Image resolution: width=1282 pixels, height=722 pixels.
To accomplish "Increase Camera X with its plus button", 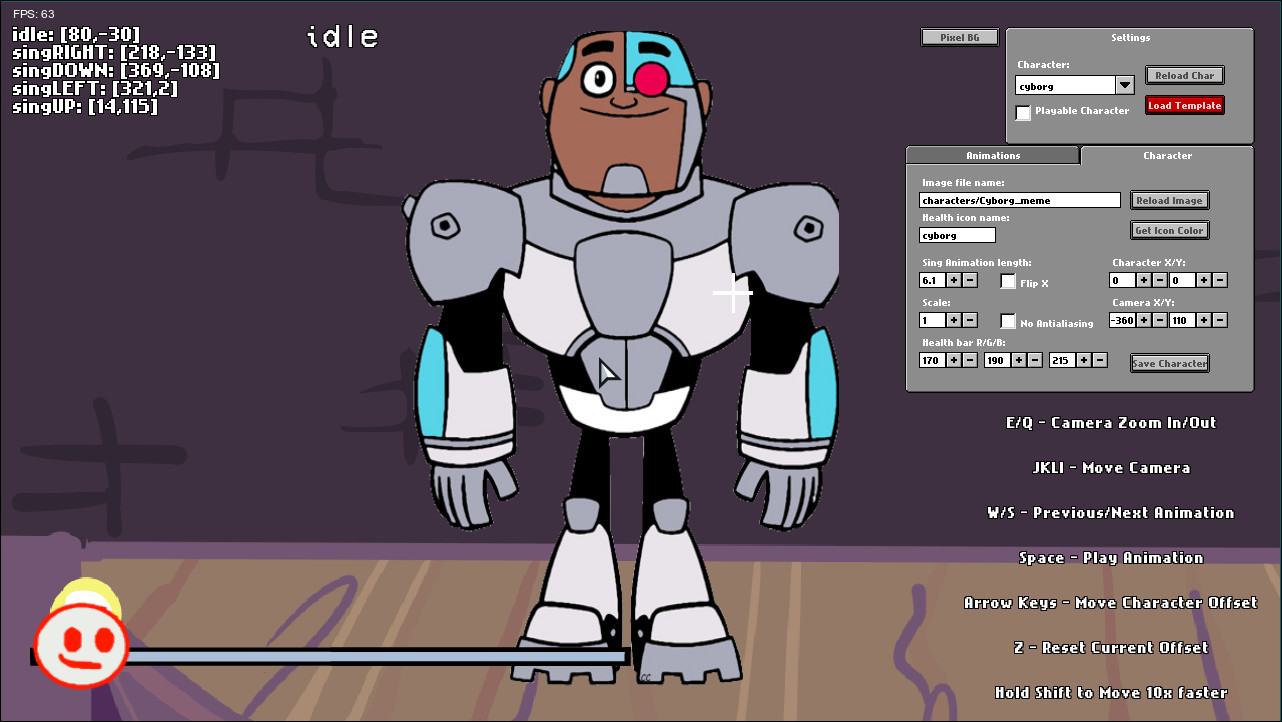I will pos(1144,320).
